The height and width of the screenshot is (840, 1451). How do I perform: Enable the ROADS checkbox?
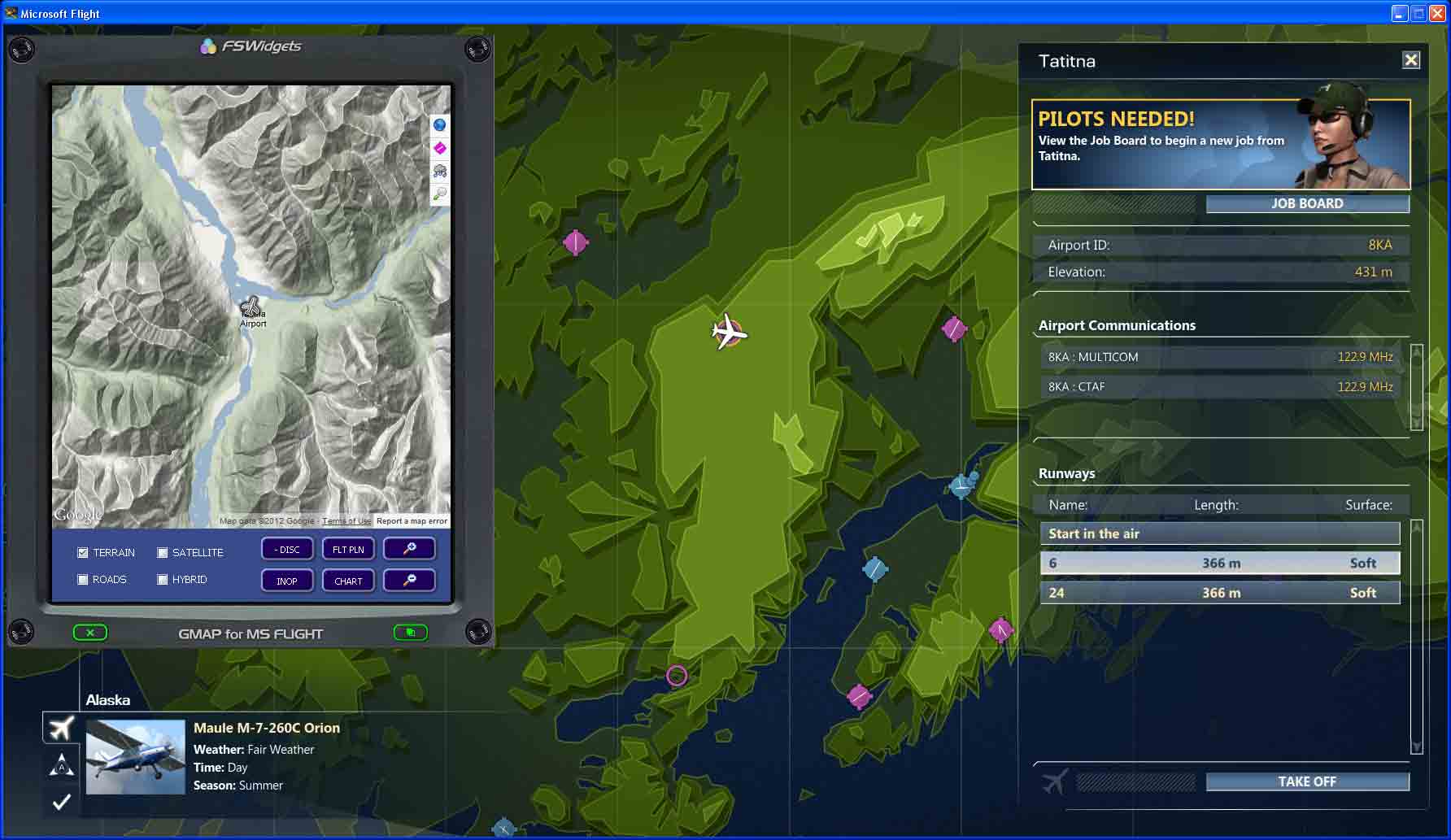[82, 580]
